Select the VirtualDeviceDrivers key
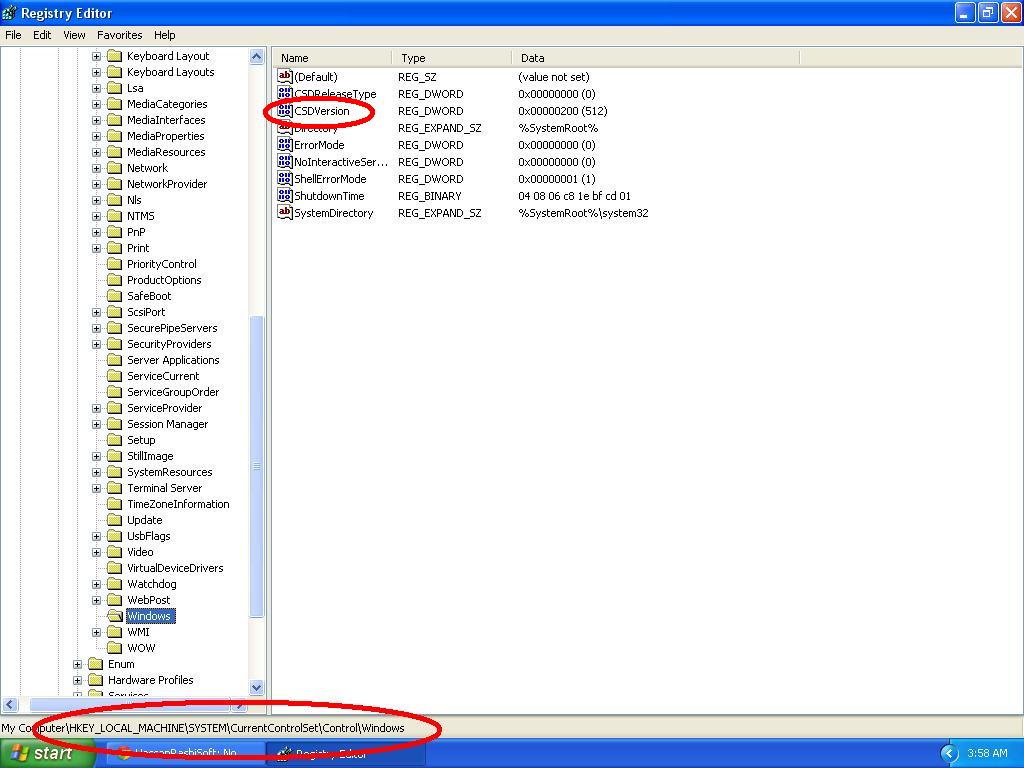The image size is (1024, 768). [x=175, y=568]
